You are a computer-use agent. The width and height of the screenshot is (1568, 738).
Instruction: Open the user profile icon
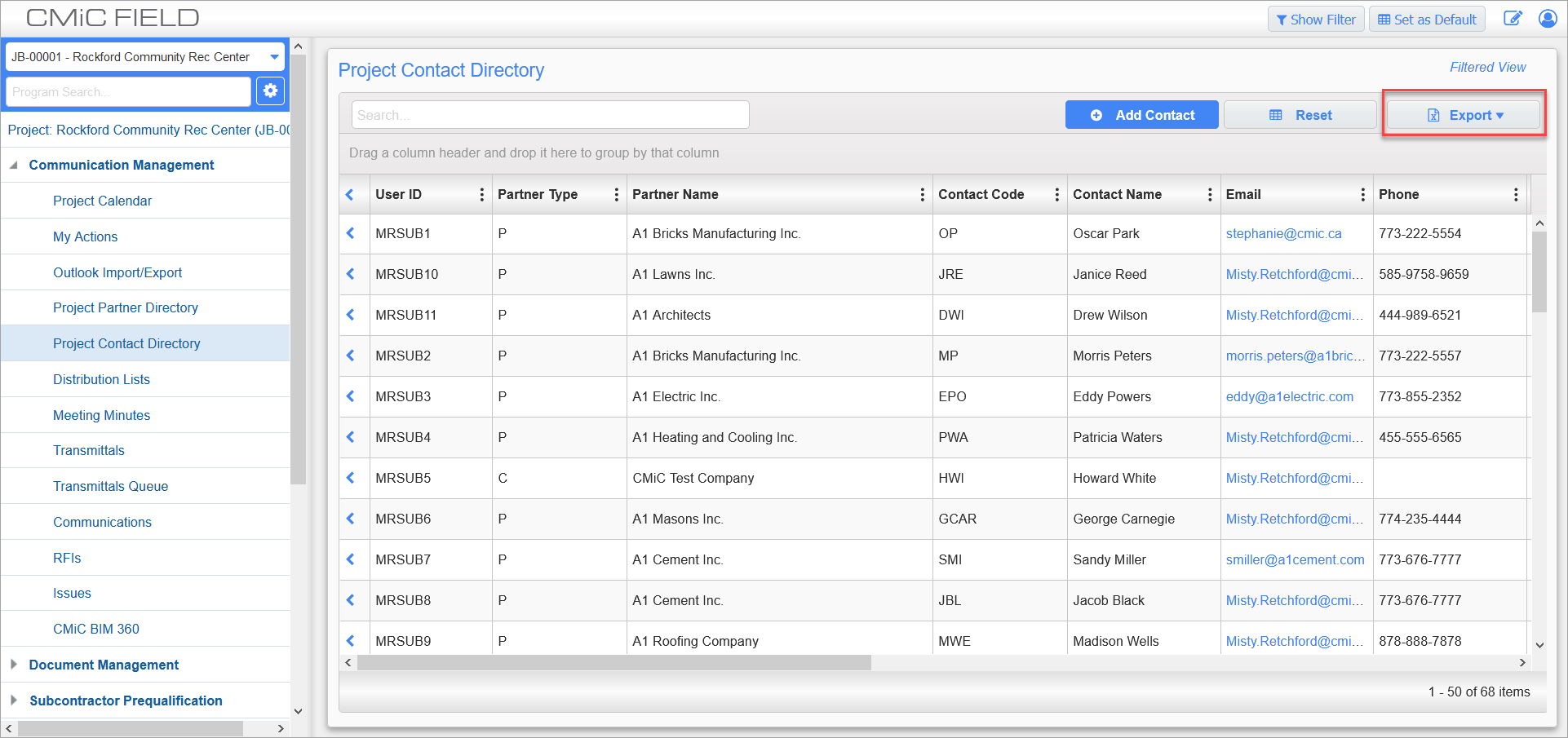tap(1548, 19)
